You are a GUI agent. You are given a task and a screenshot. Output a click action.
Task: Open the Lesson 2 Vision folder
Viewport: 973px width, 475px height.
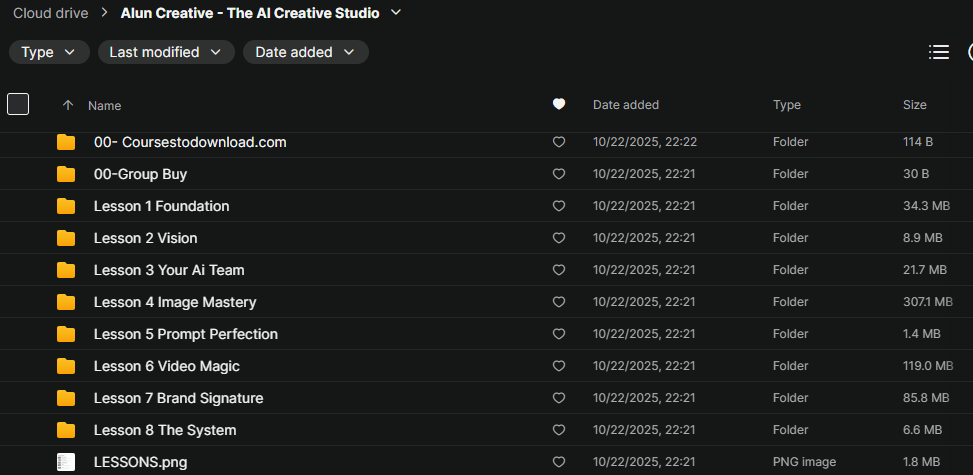pos(145,238)
